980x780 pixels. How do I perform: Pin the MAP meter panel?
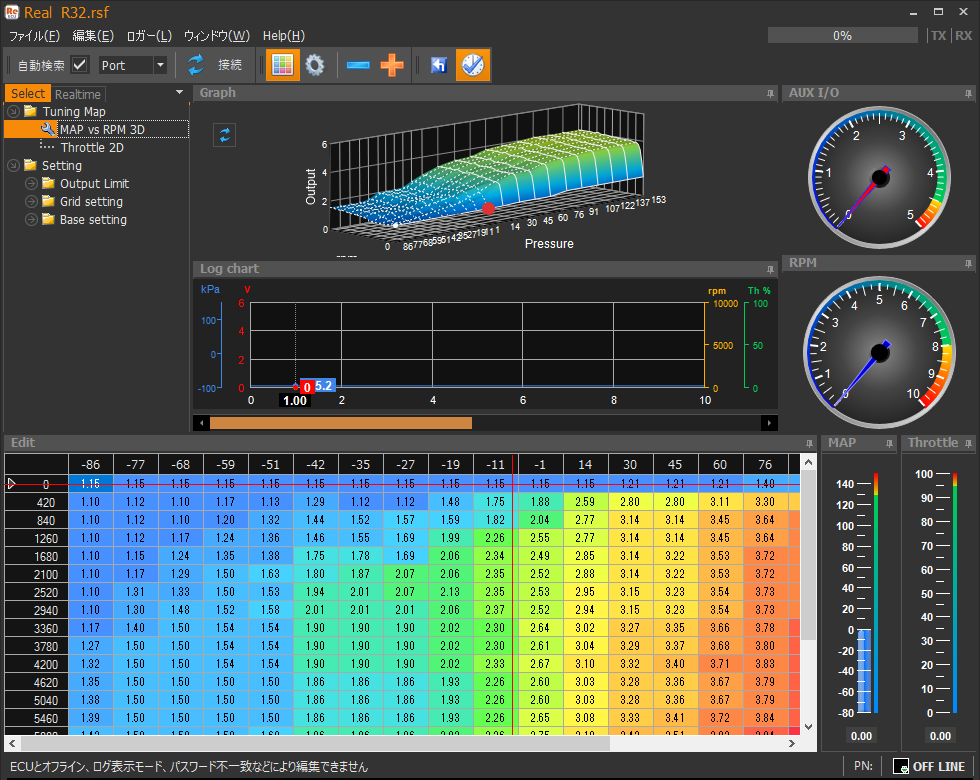[889, 444]
